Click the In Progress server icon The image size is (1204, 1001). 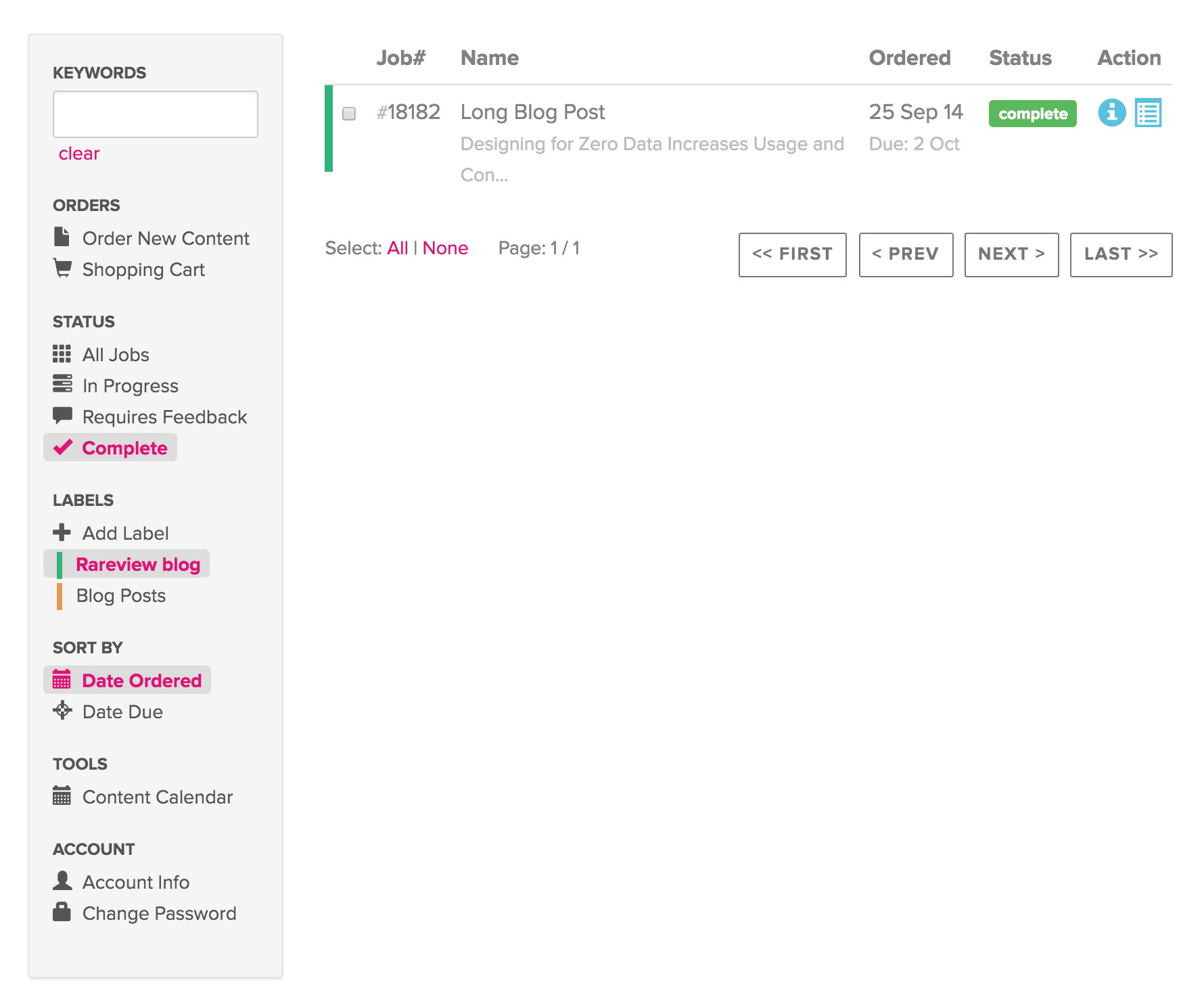(62, 384)
